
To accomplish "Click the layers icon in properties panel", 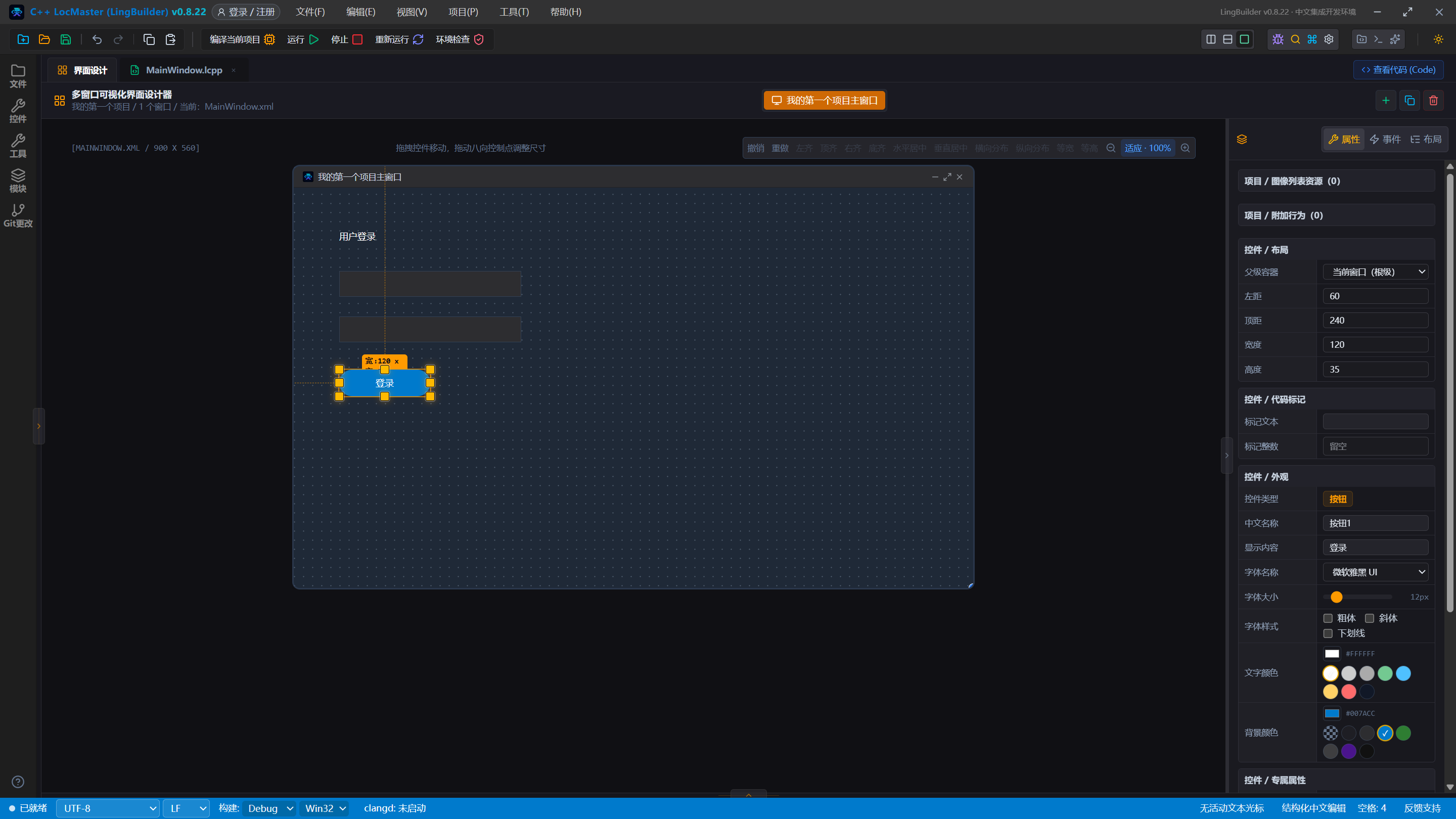I will (1242, 140).
